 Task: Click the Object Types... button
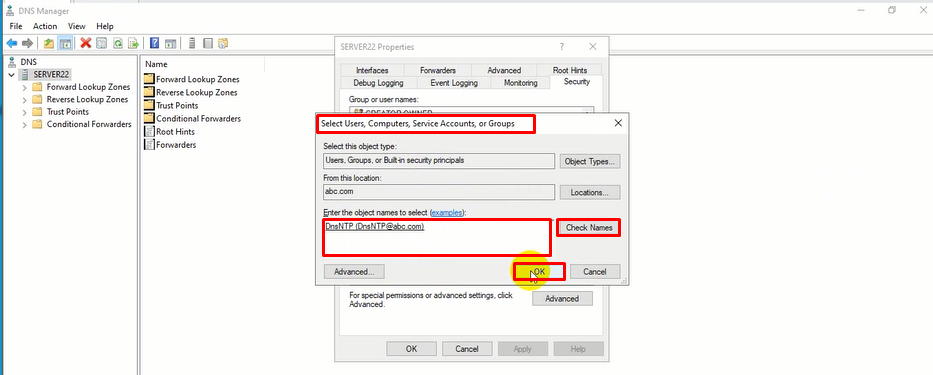(x=590, y=161)
